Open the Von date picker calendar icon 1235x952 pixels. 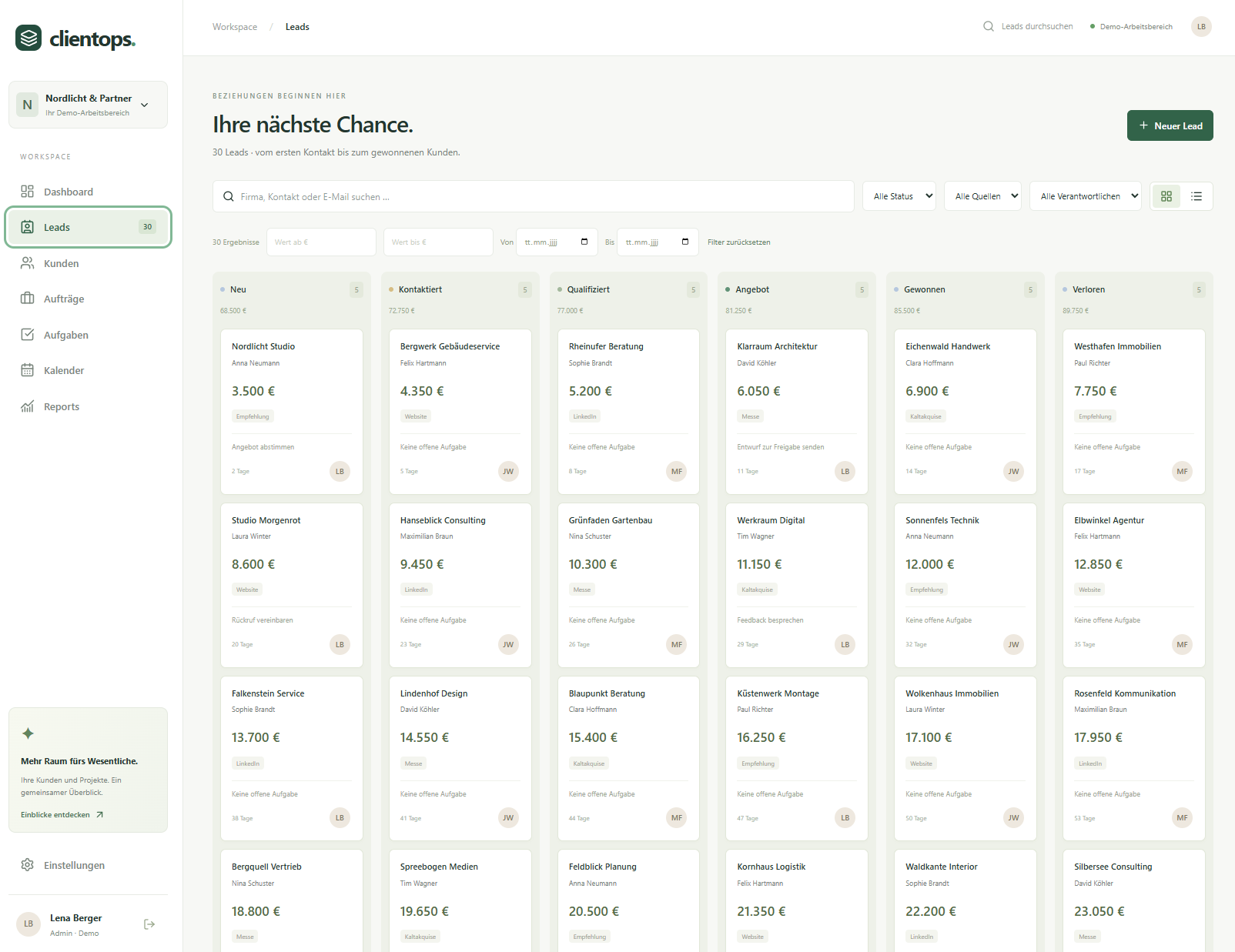coord(584,242)
